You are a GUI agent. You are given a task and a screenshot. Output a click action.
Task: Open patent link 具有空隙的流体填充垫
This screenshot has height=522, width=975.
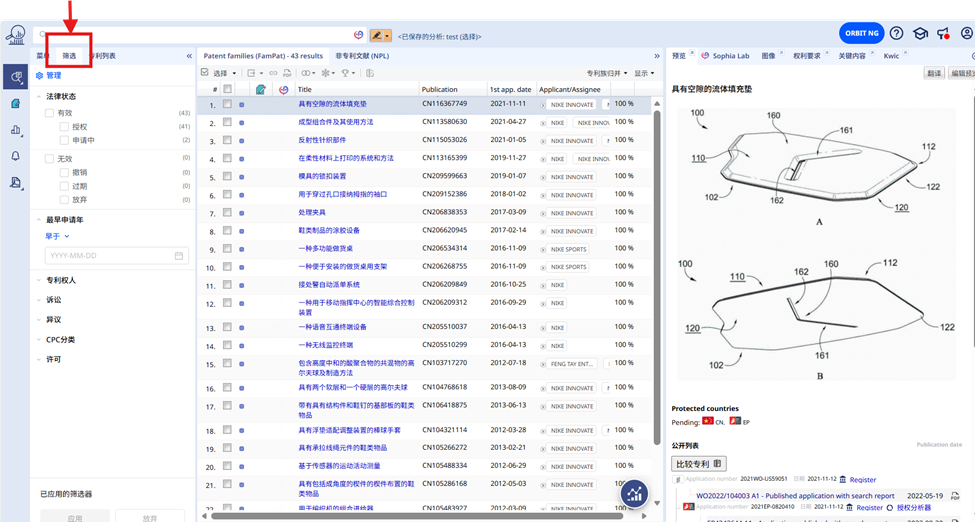click(333, 104)
